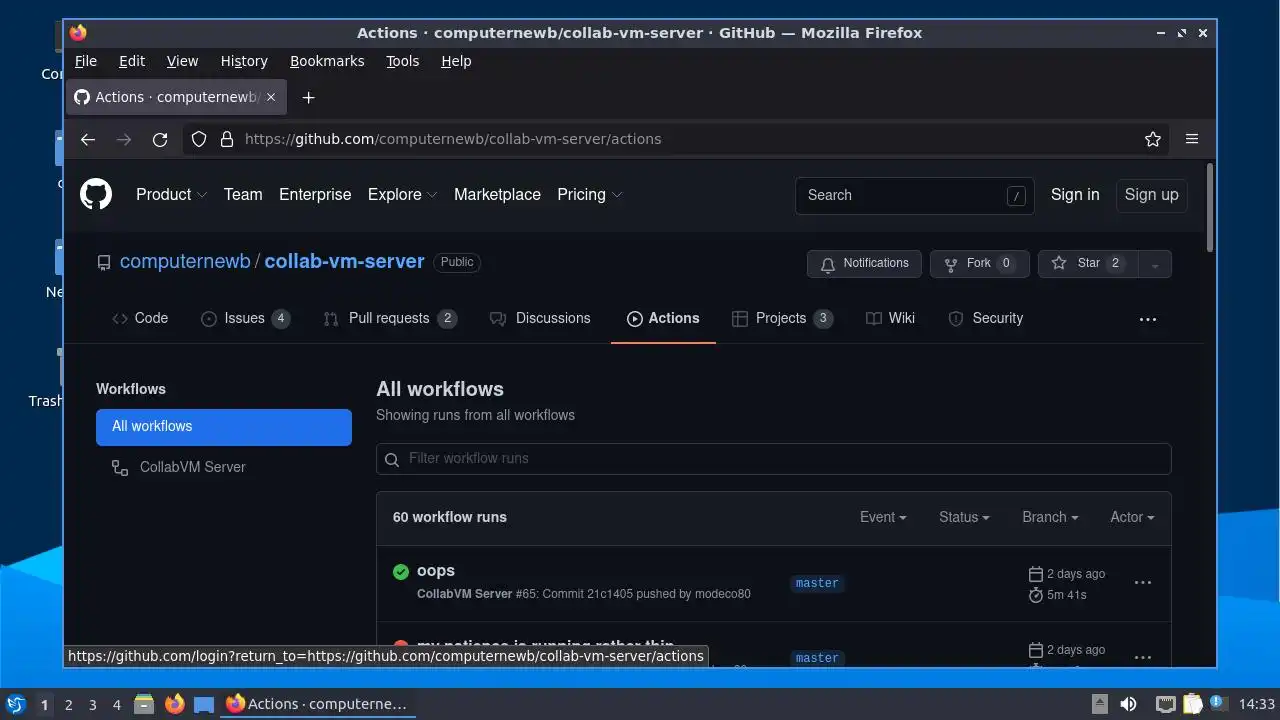Click the Marketplace link

[497, 195]
